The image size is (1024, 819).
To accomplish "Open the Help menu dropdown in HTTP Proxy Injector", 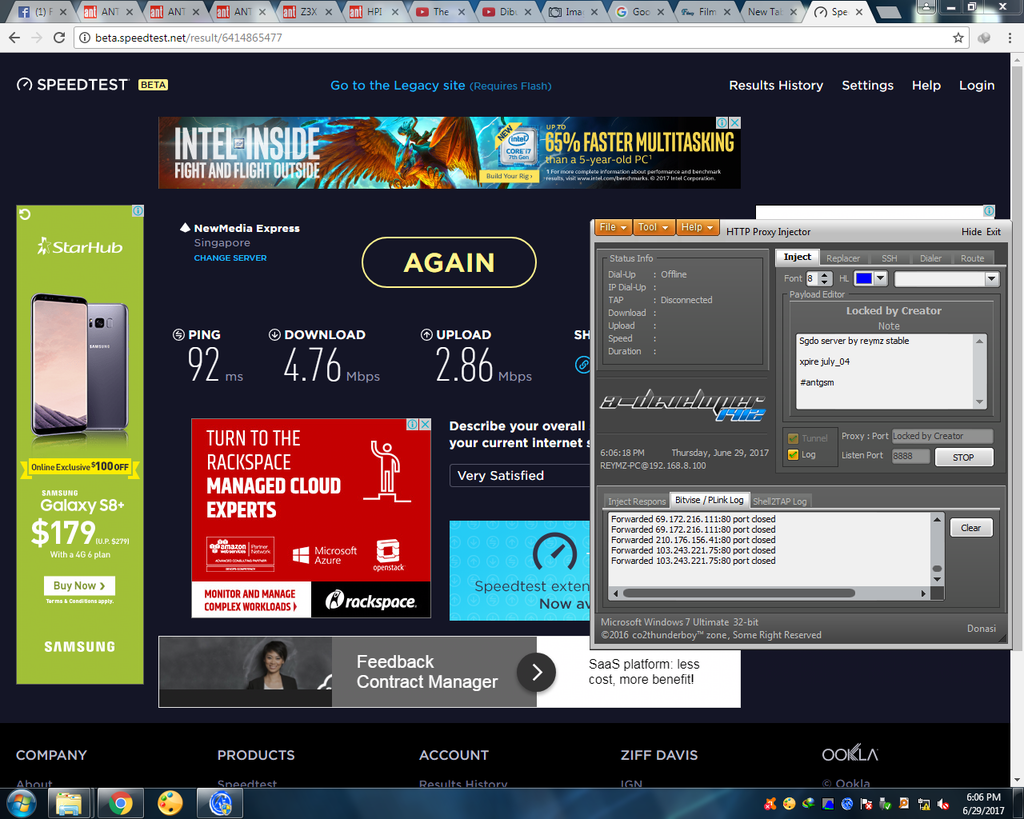I will [697, 227].
